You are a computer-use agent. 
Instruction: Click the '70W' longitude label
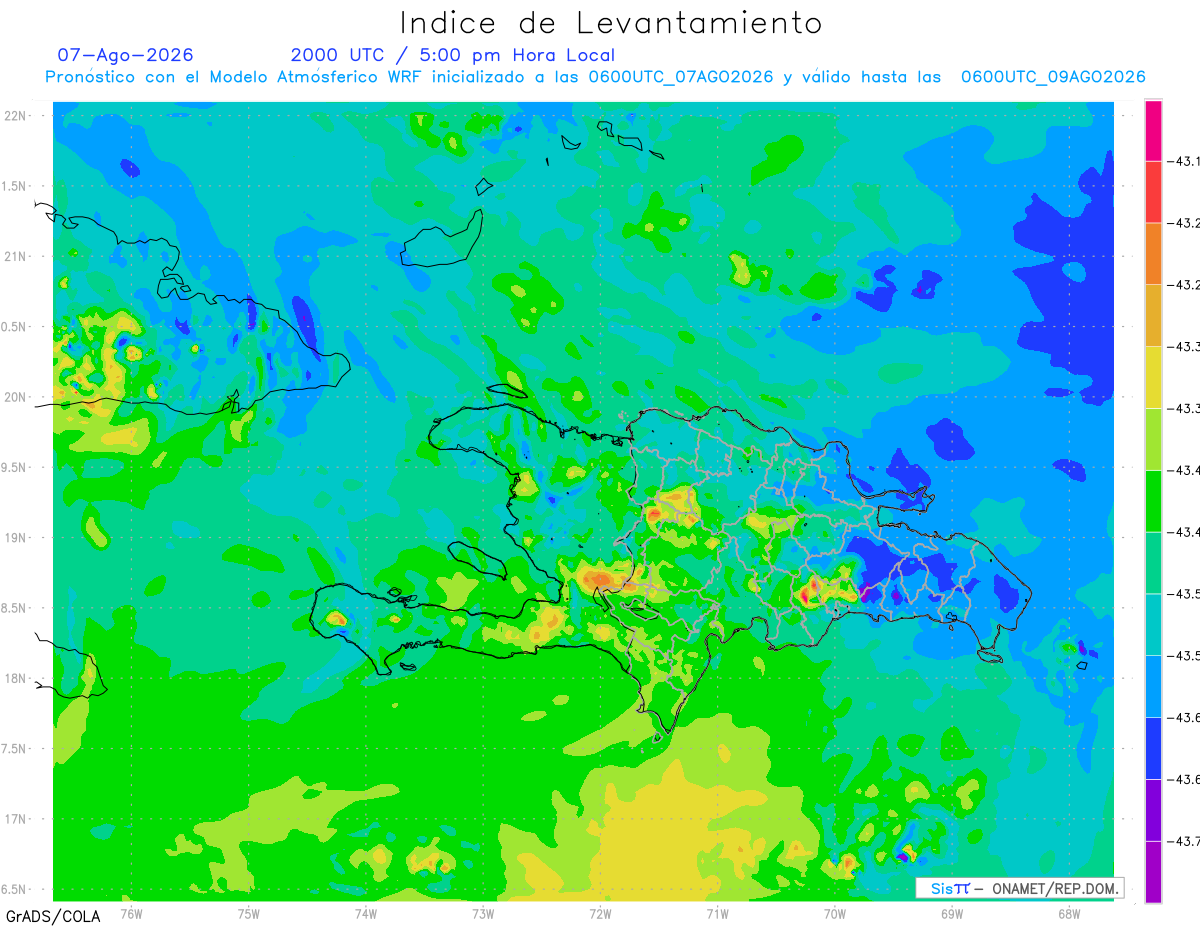pos(834,913)
